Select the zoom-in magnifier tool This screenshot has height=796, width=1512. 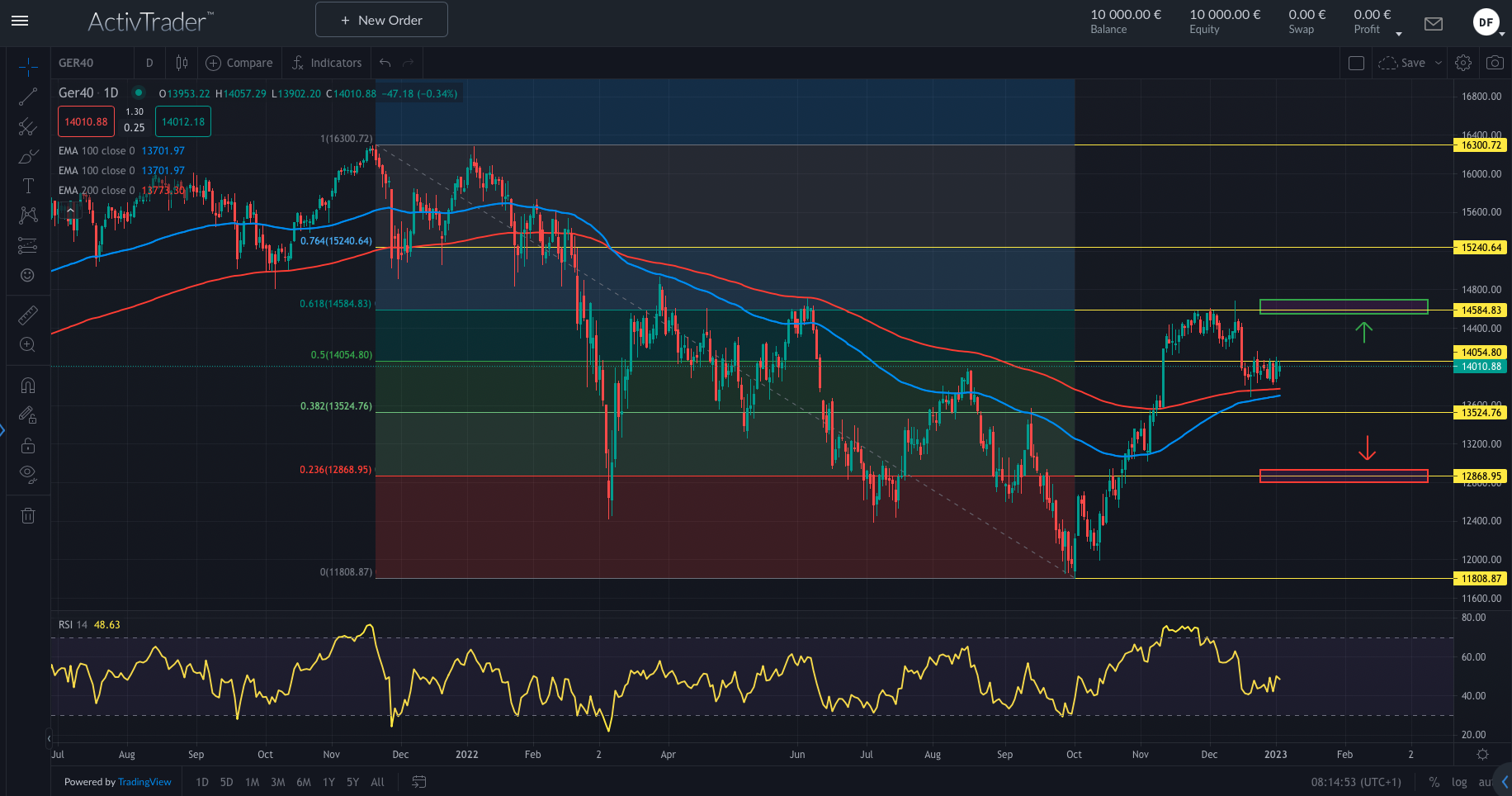coord(28,344)
